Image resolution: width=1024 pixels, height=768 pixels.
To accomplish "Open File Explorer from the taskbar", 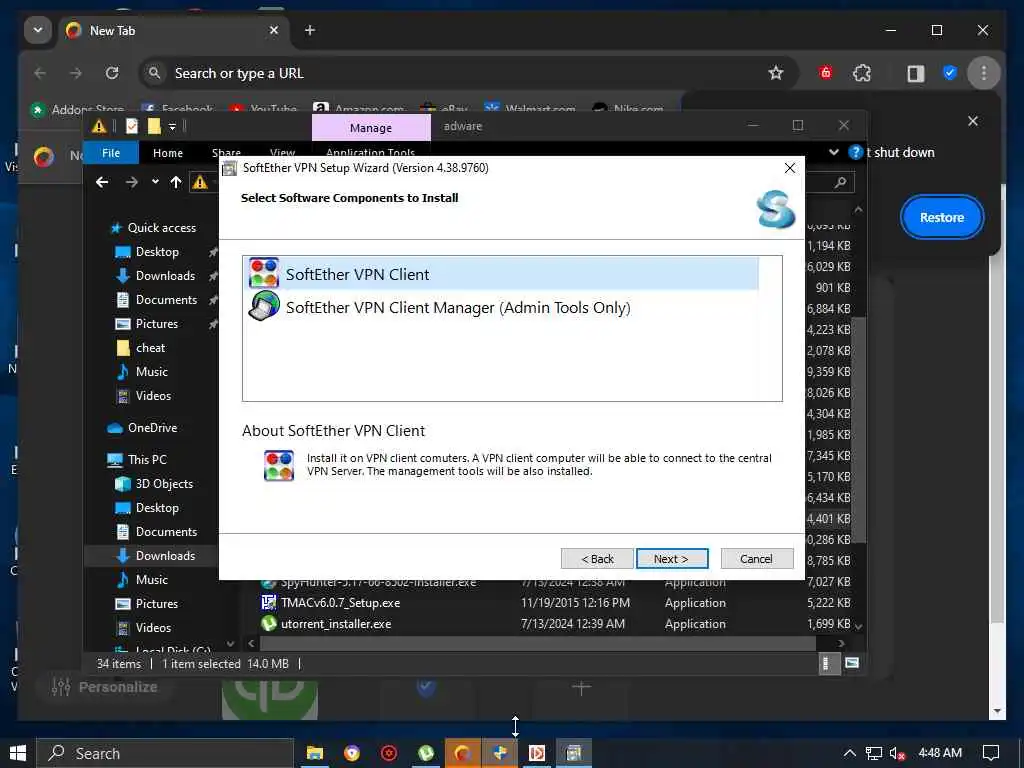I will (x=315, y=753).
